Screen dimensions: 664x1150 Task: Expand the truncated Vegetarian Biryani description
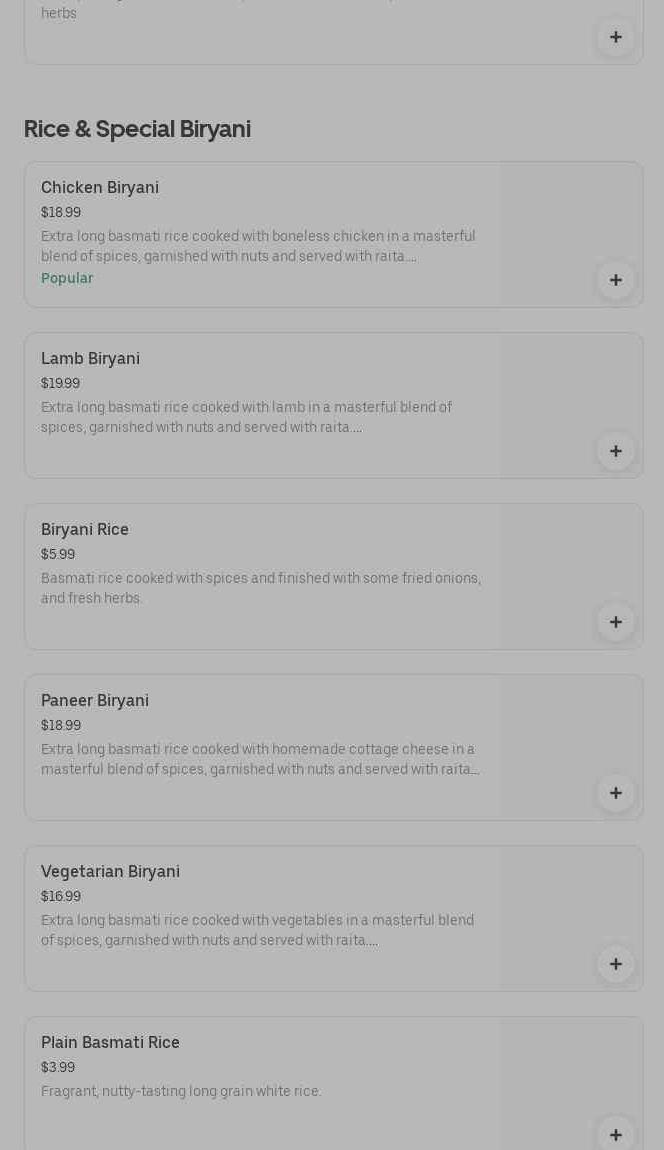click(257, 931)
